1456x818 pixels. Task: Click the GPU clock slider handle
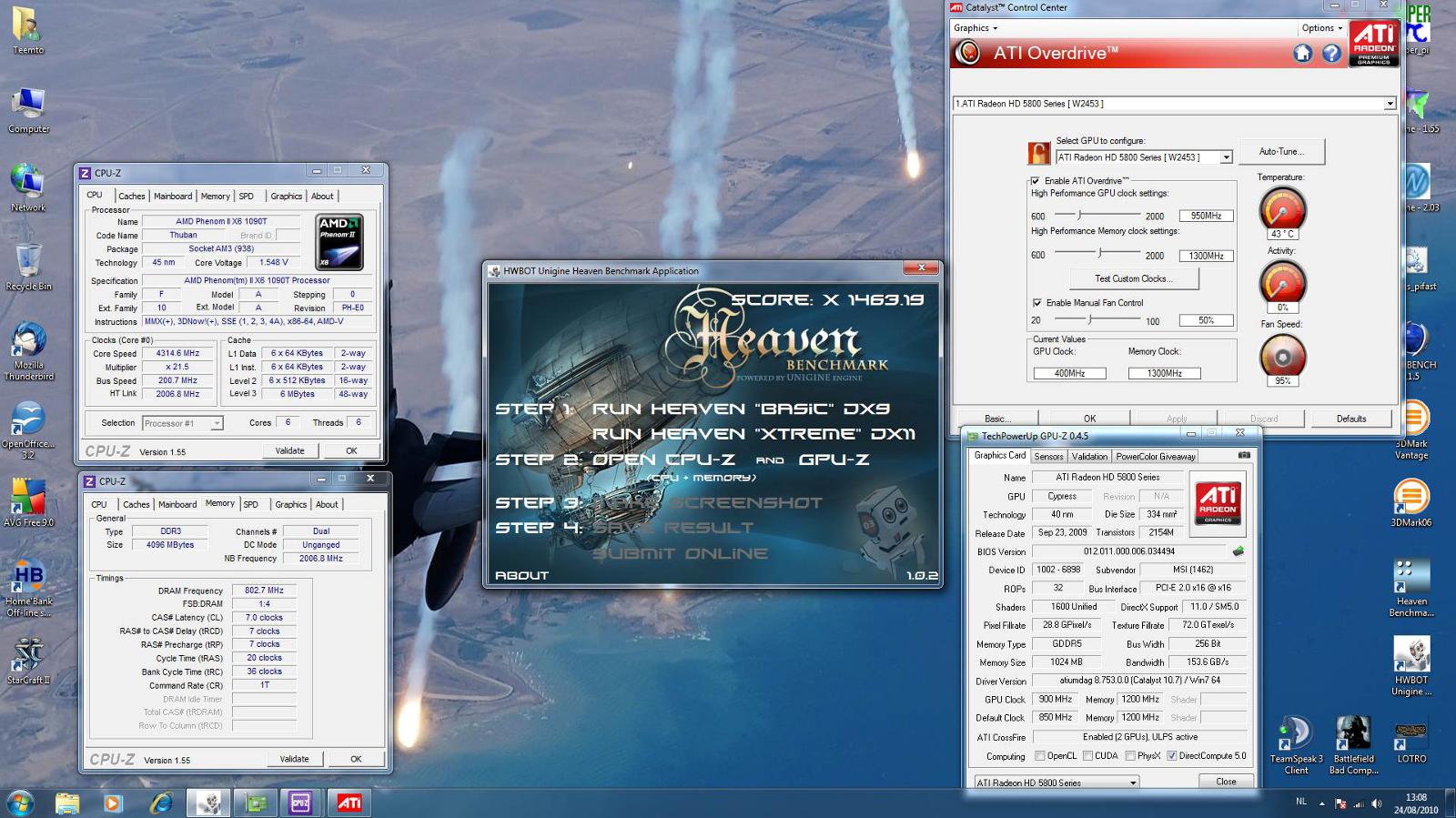[1079, 216]
